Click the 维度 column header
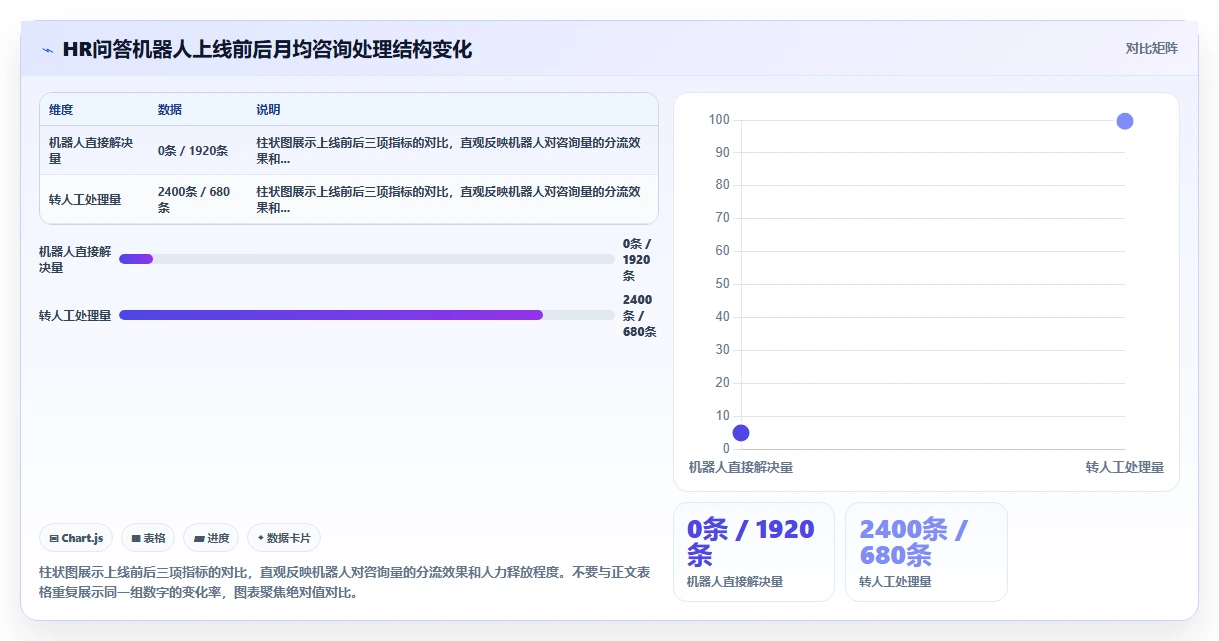Image resolution: width=1219 pixels, height=641 pixels. coord(61,110)
